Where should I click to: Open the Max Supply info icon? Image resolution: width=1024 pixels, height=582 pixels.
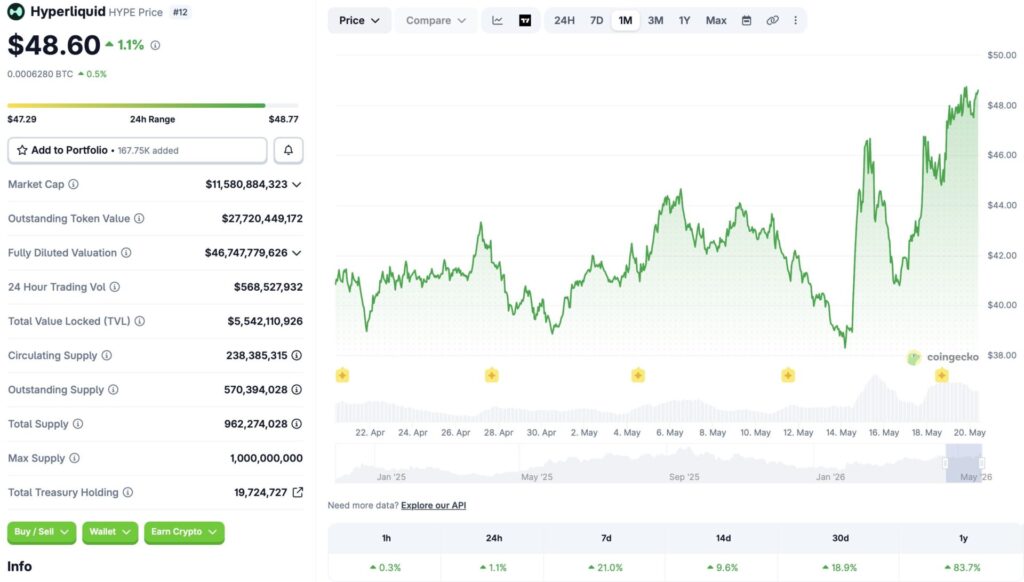coord(74,459)
